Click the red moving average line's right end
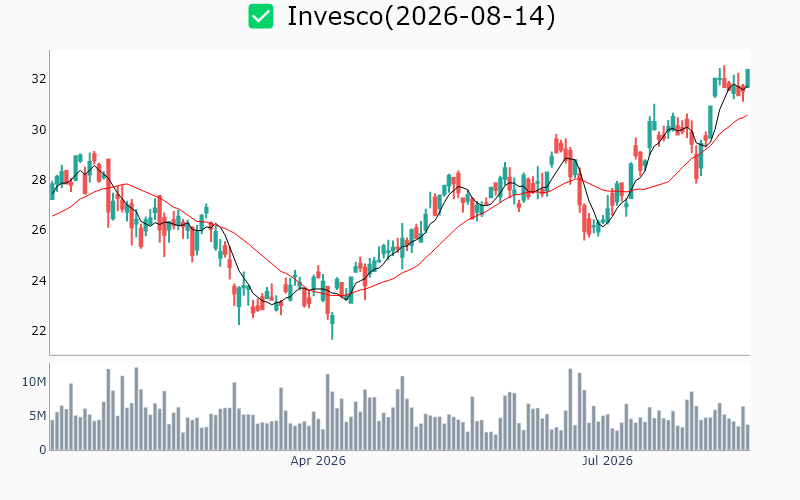 (747, 115)
